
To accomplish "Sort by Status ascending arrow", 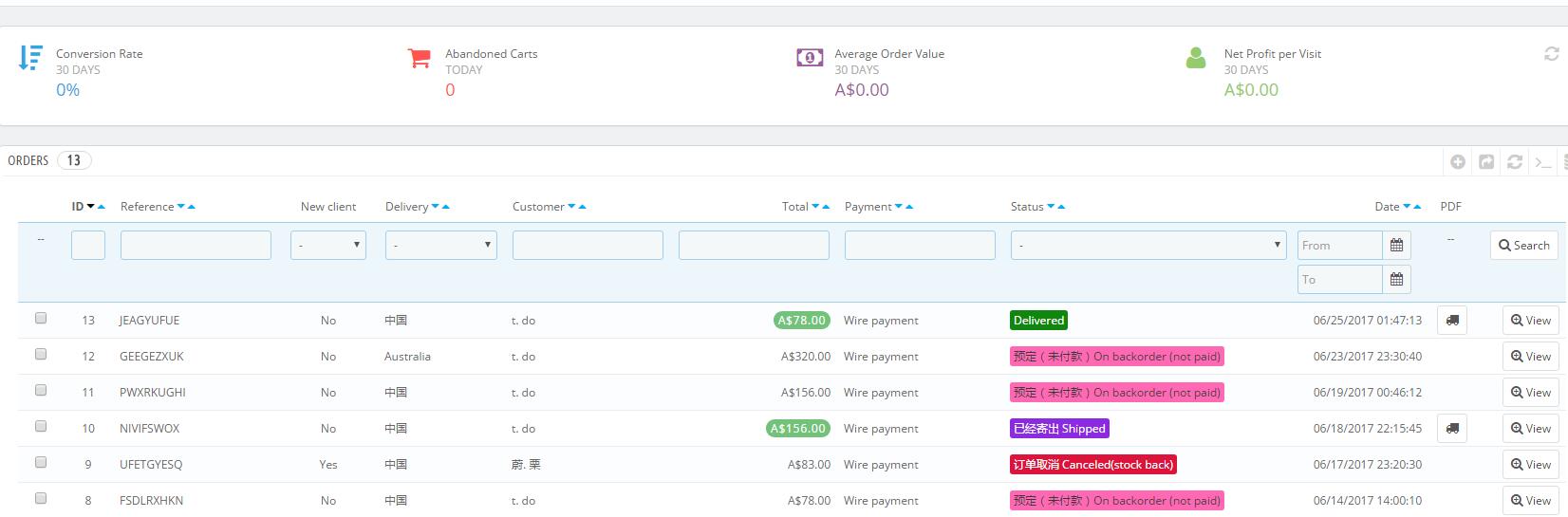I will 1061,207.
